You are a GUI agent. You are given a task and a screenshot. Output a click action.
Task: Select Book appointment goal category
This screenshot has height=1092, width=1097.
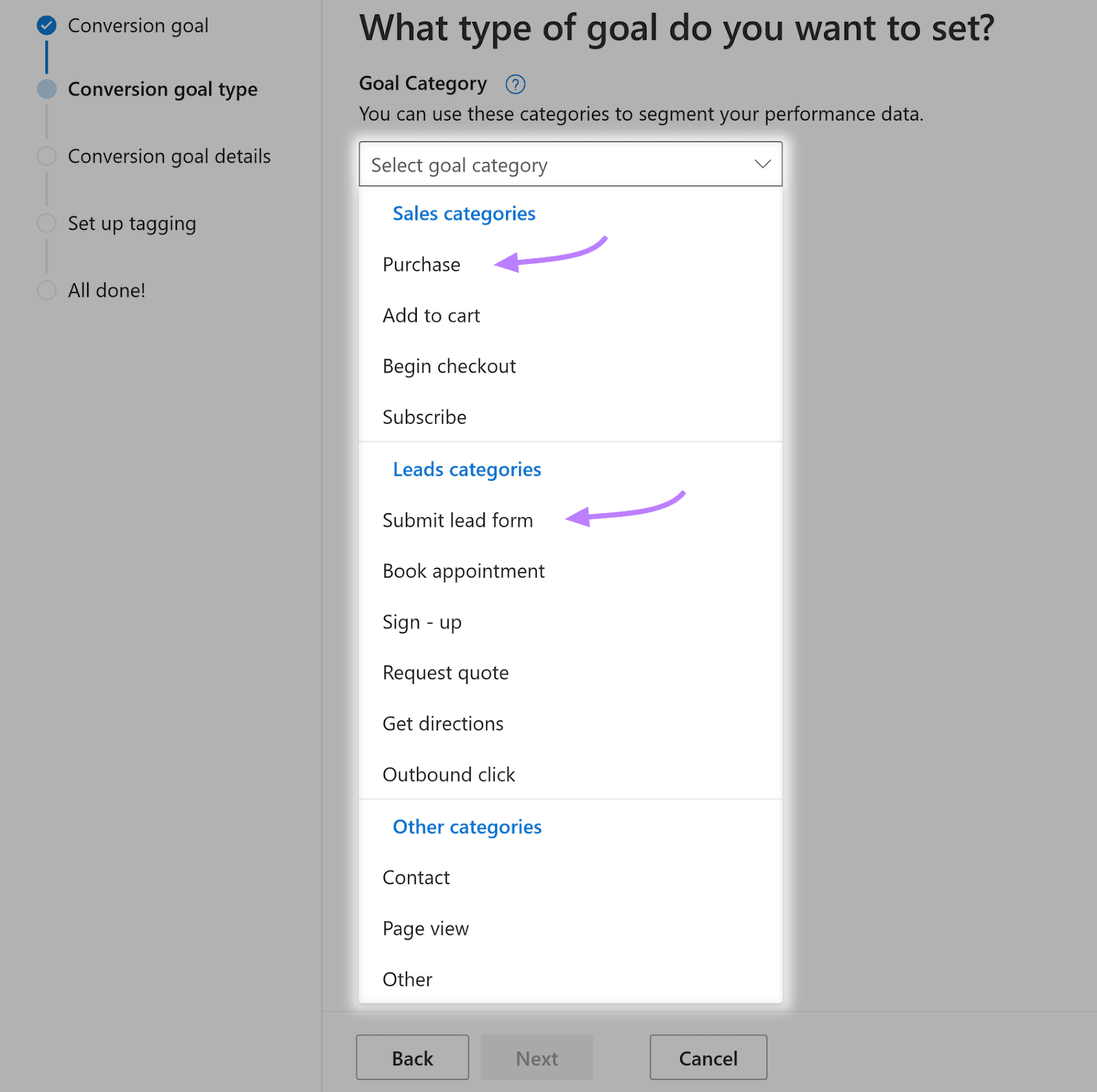point(463,571)
